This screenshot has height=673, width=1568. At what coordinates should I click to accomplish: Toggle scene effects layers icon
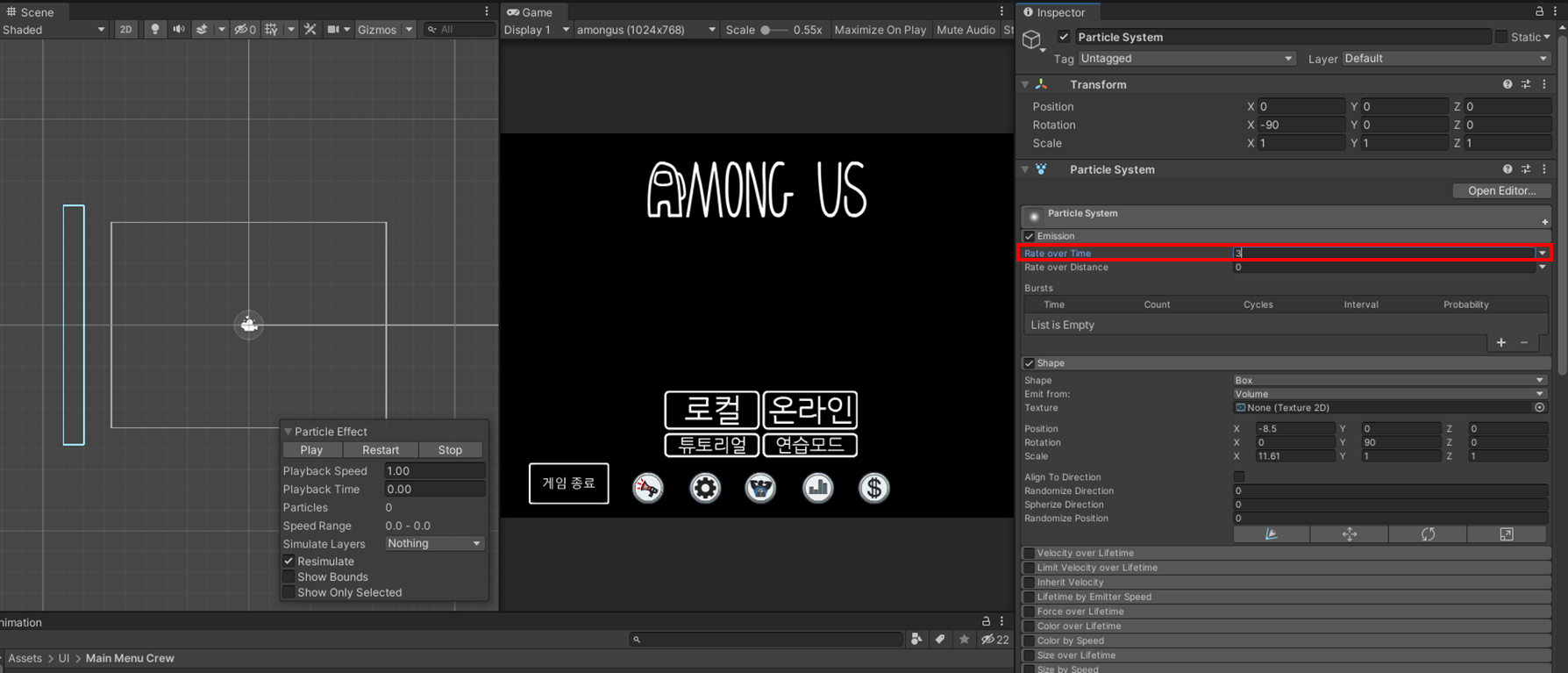point(202,29)
